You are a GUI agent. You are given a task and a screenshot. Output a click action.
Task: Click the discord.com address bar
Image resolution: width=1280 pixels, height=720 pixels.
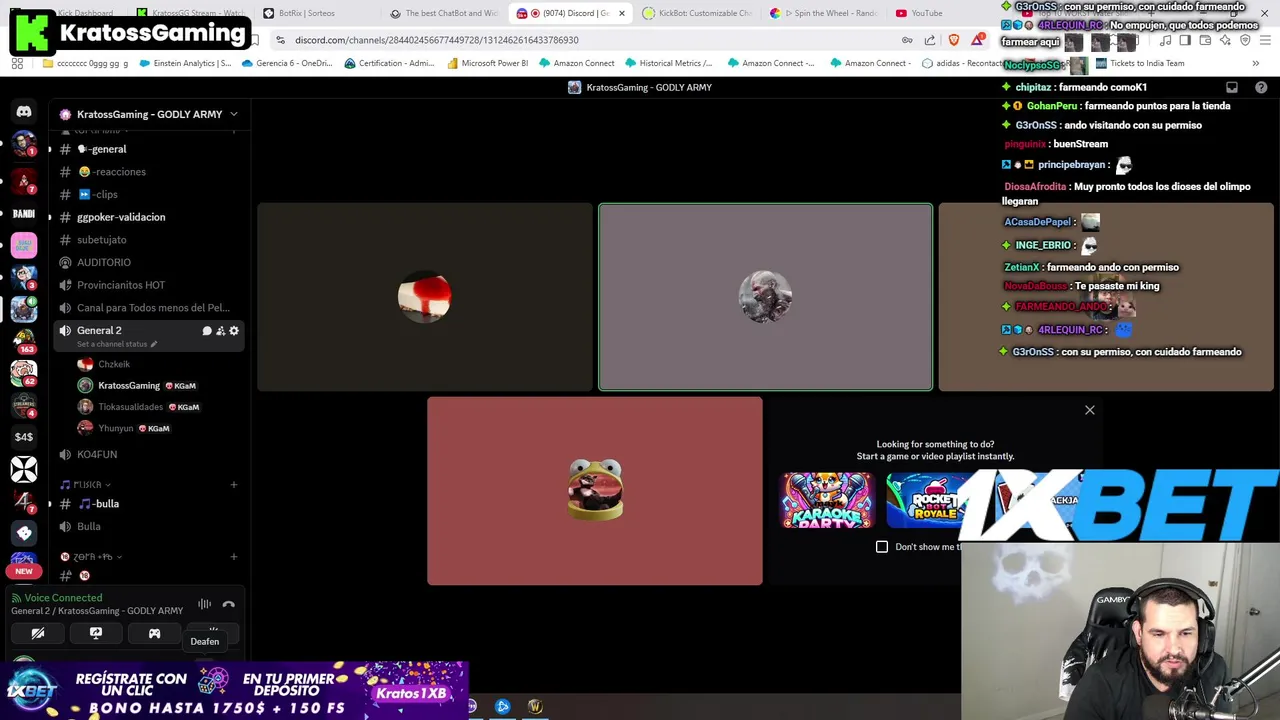(x=580, y=40)
